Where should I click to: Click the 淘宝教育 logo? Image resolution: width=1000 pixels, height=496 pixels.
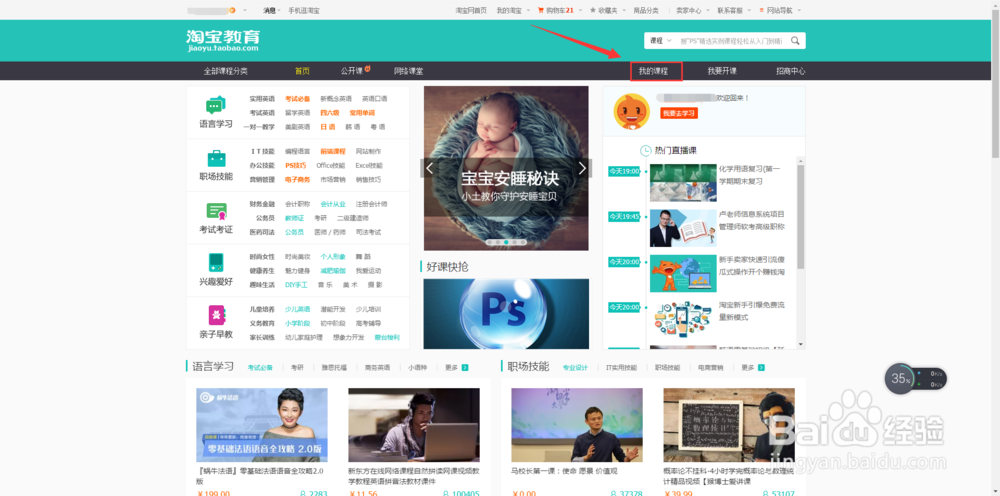[223, 40]
